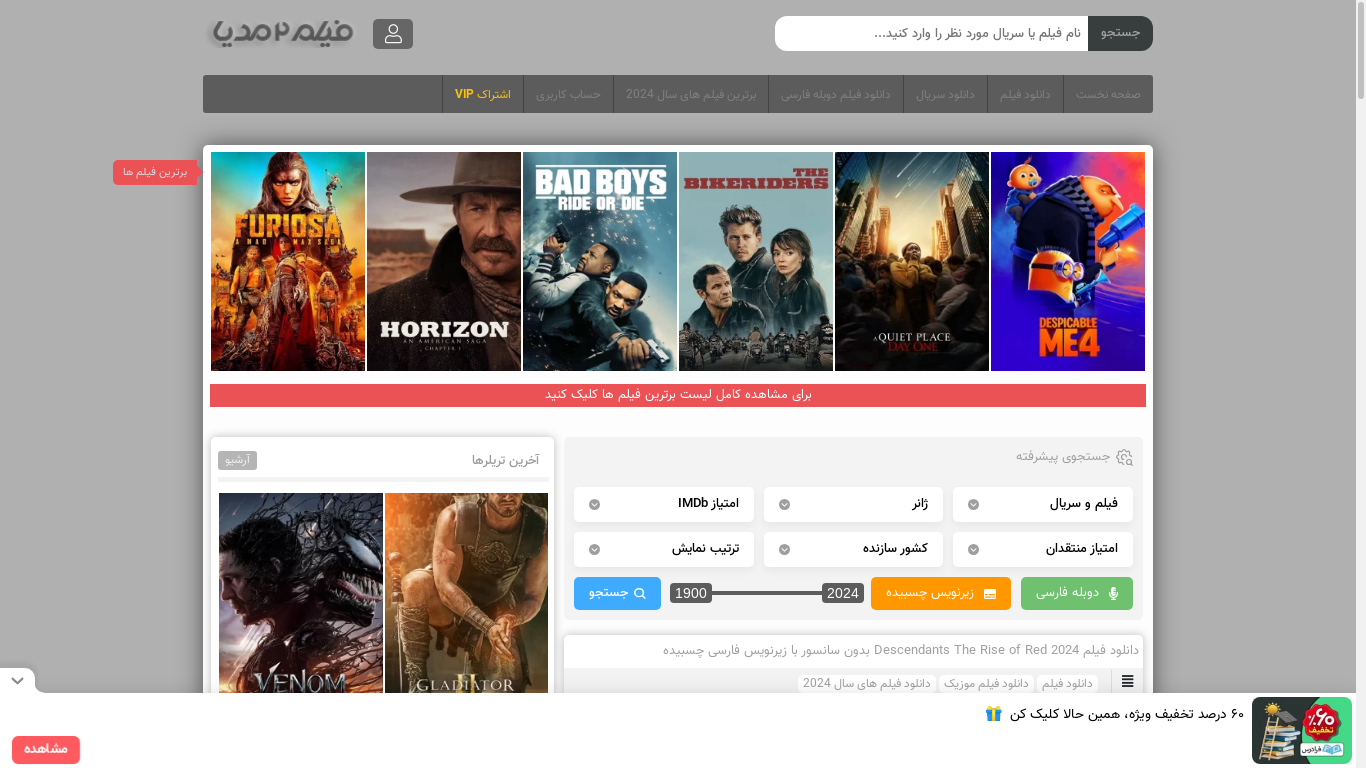Open best movies of 2024 menu item
Screen dimensions: 1366x768
pos(691,94)
